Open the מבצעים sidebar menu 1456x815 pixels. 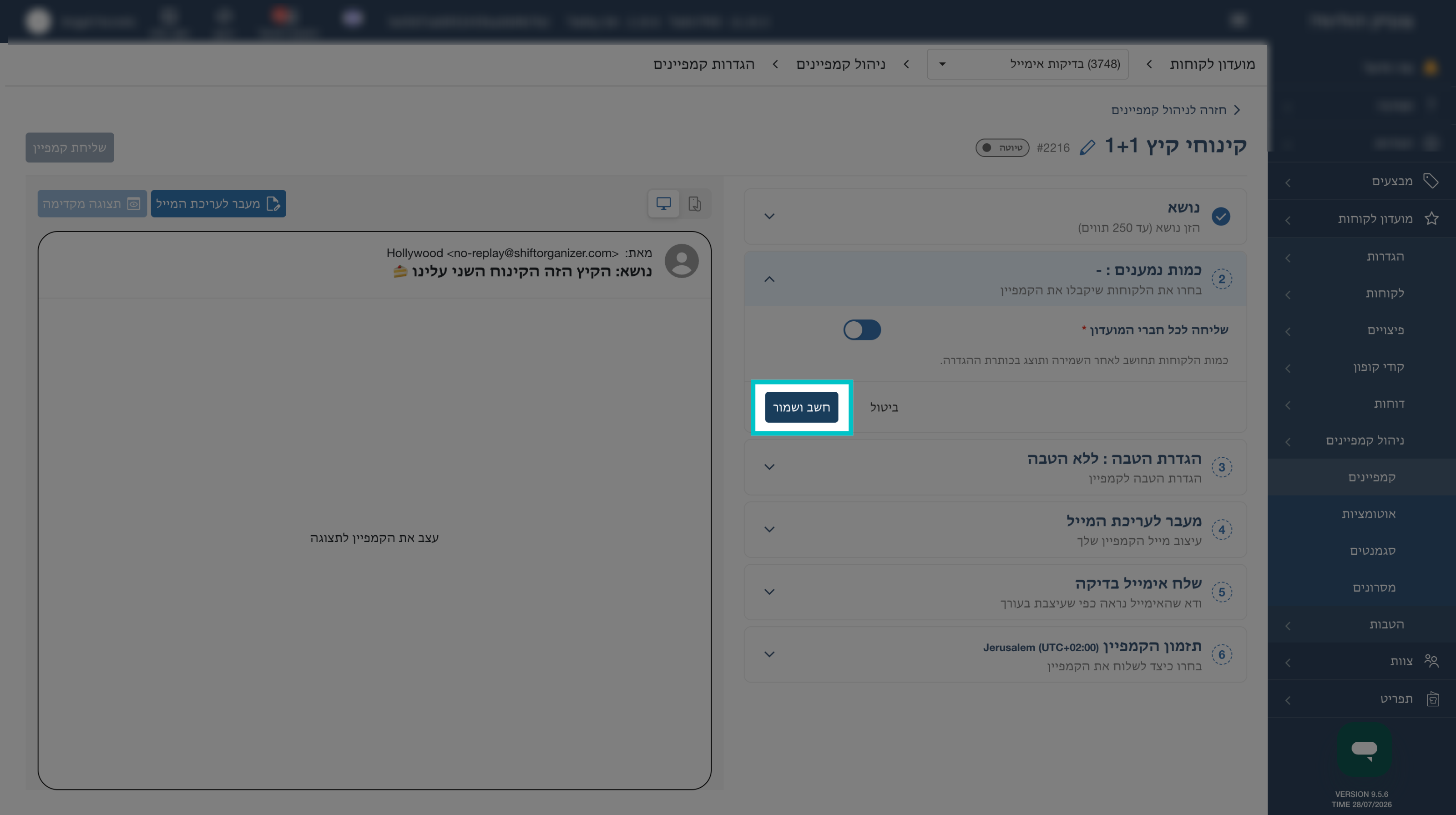tap(1362, 181)
